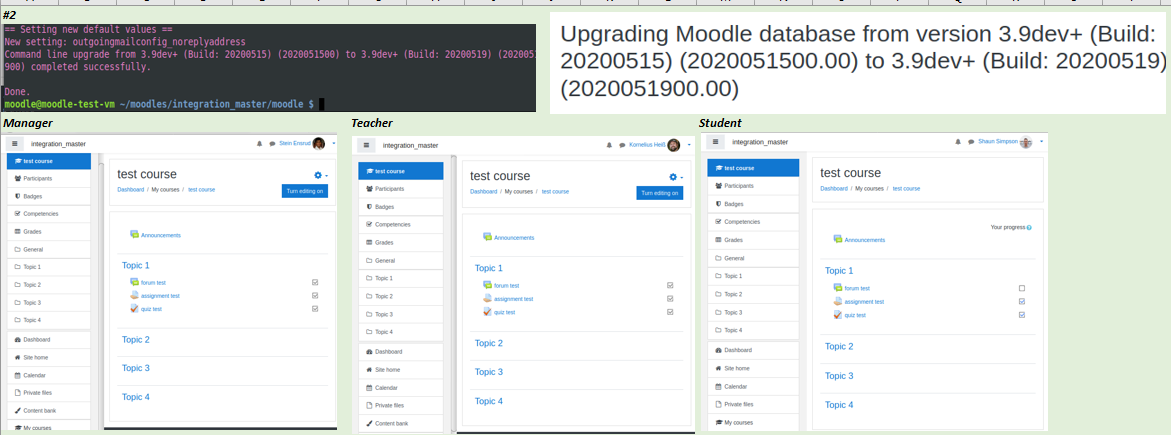Toggle quiz test completion checkbox in Student view
The height and width of the screenshot is (435, 1171).
pyautogui.click(x=1022, y=315)
